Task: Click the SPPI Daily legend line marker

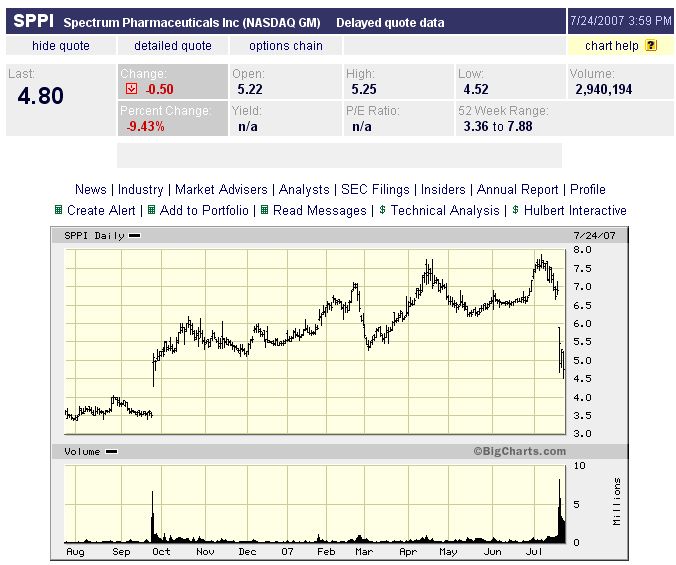Action: click(135, 236)
